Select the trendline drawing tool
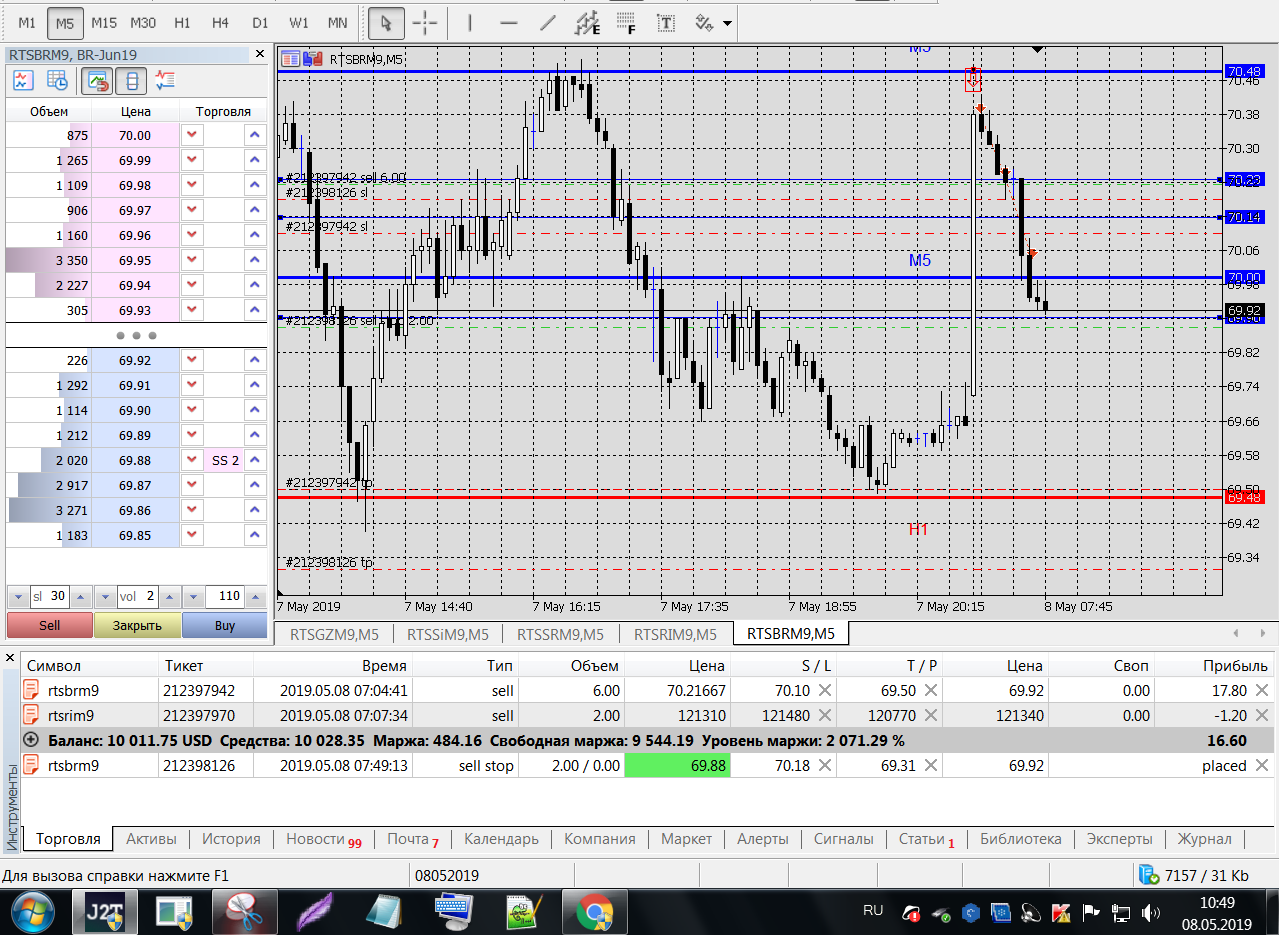1279x935 pixels. pyautogui.click(x=547, y=22)
